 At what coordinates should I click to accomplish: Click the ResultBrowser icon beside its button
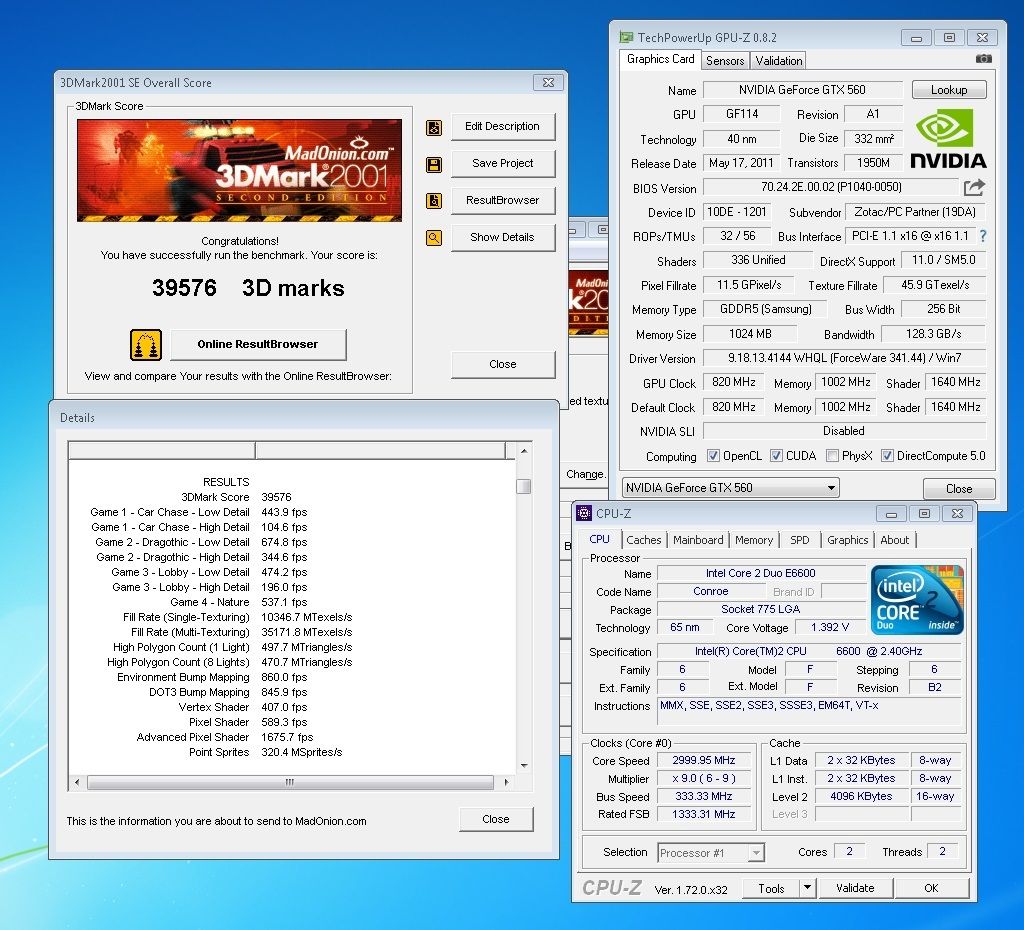434,200
